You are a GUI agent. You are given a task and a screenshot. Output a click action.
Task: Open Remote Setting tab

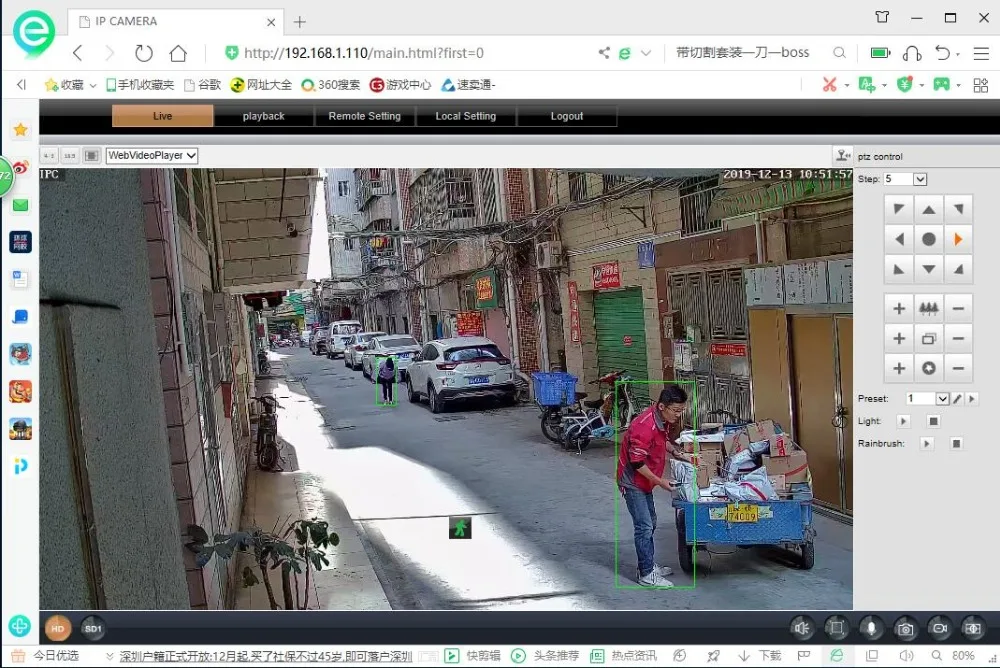click(x=364, y=116)
